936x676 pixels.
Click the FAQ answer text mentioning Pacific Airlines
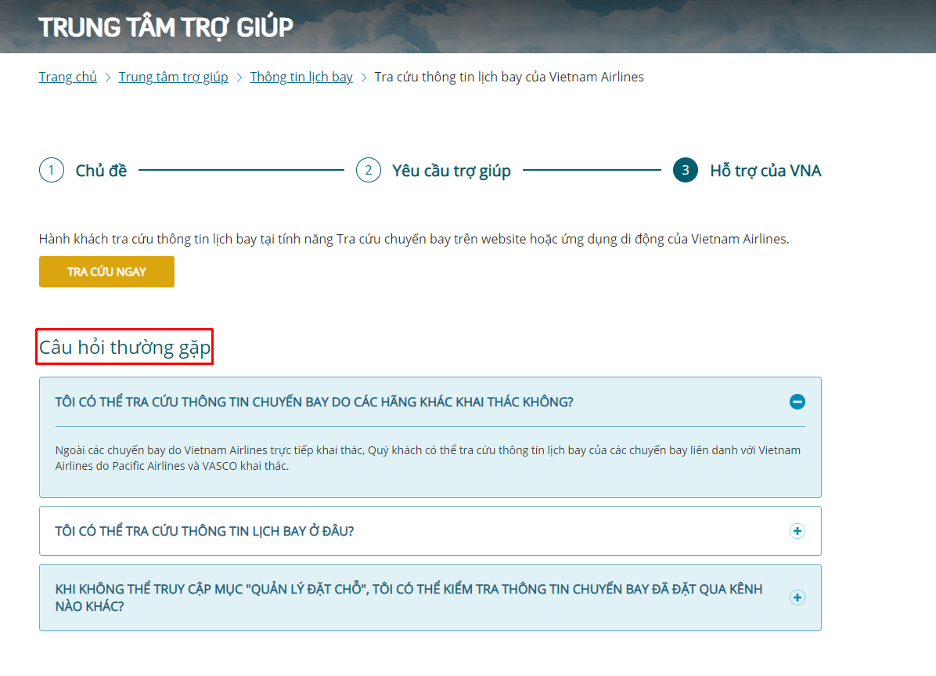point(427,458)
